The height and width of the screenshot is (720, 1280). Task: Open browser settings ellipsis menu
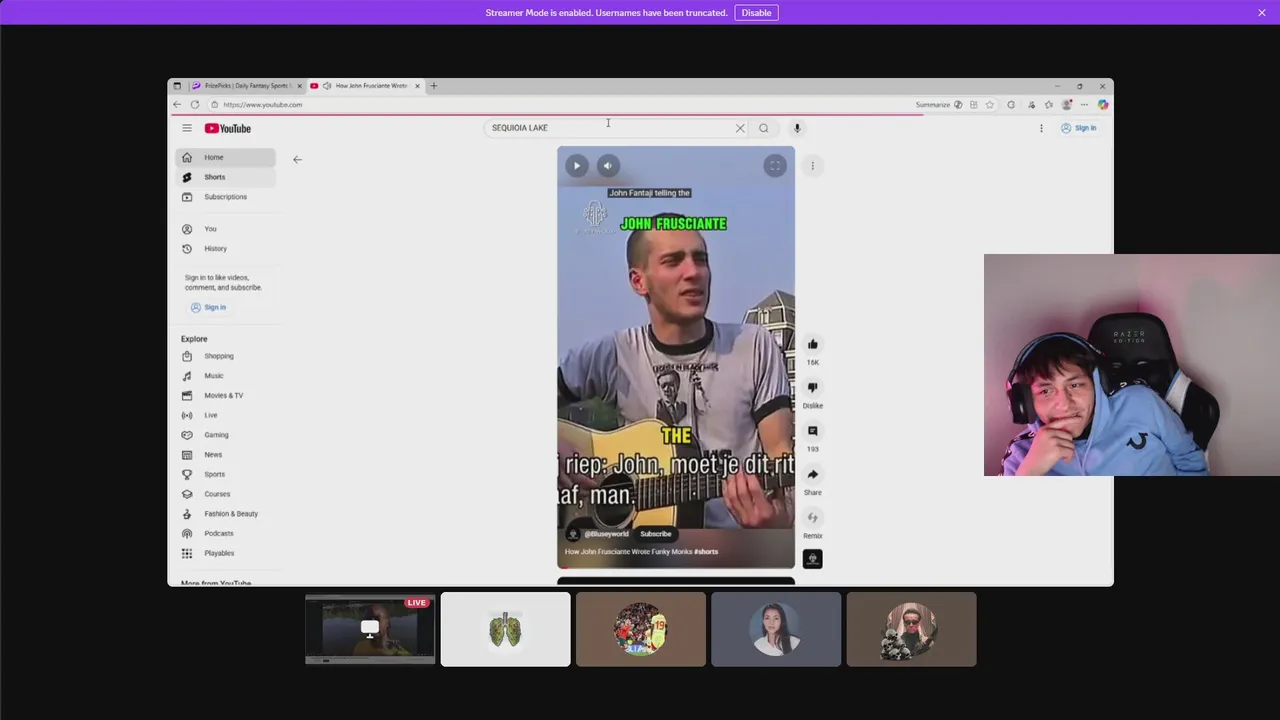coord(1084,105)
